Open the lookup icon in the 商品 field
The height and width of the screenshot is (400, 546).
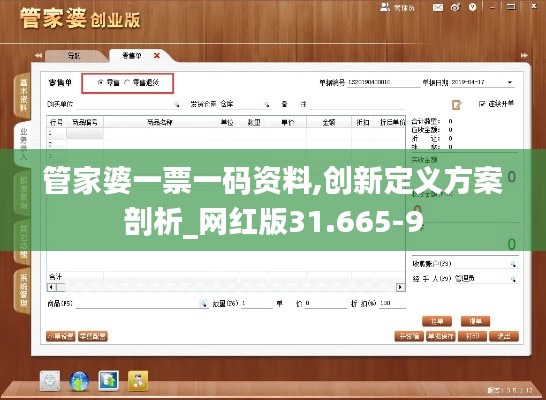click(203, 304)
